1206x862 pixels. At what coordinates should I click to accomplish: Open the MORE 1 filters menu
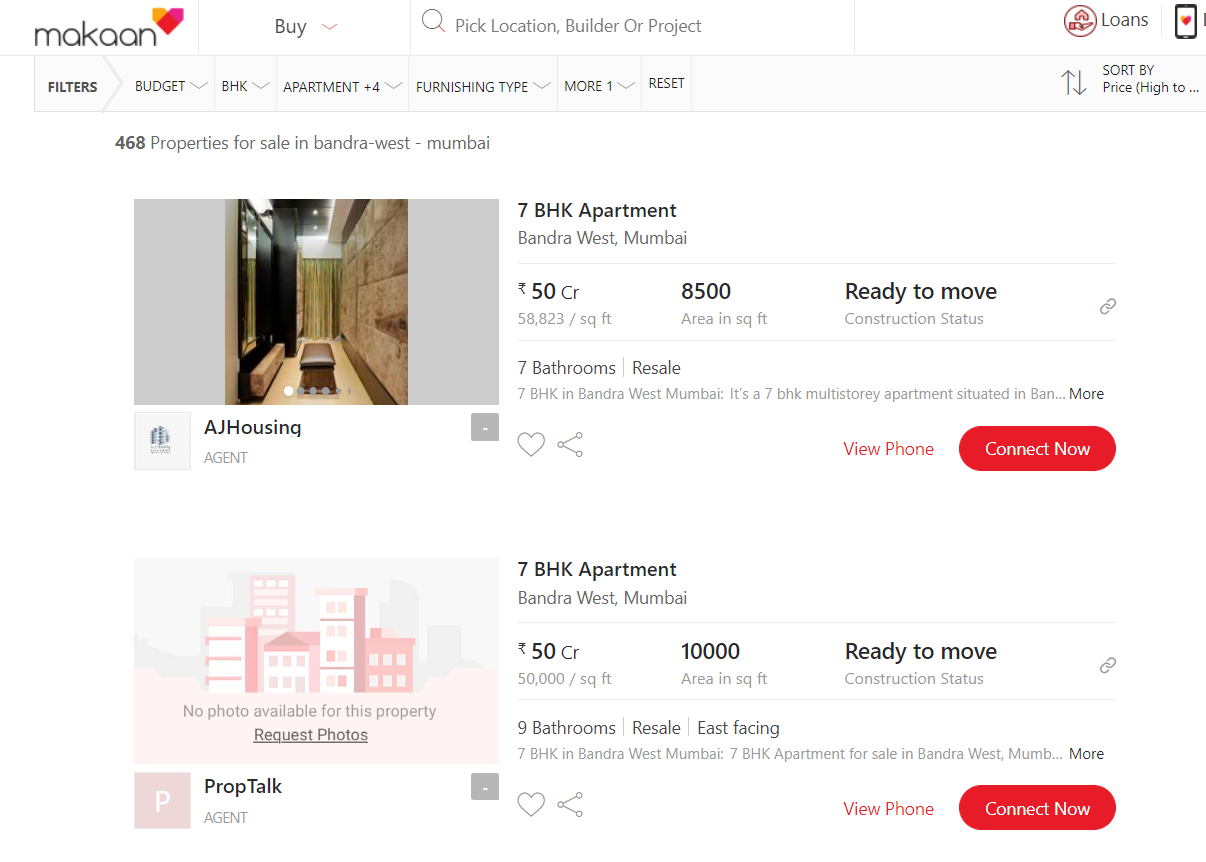599,86
